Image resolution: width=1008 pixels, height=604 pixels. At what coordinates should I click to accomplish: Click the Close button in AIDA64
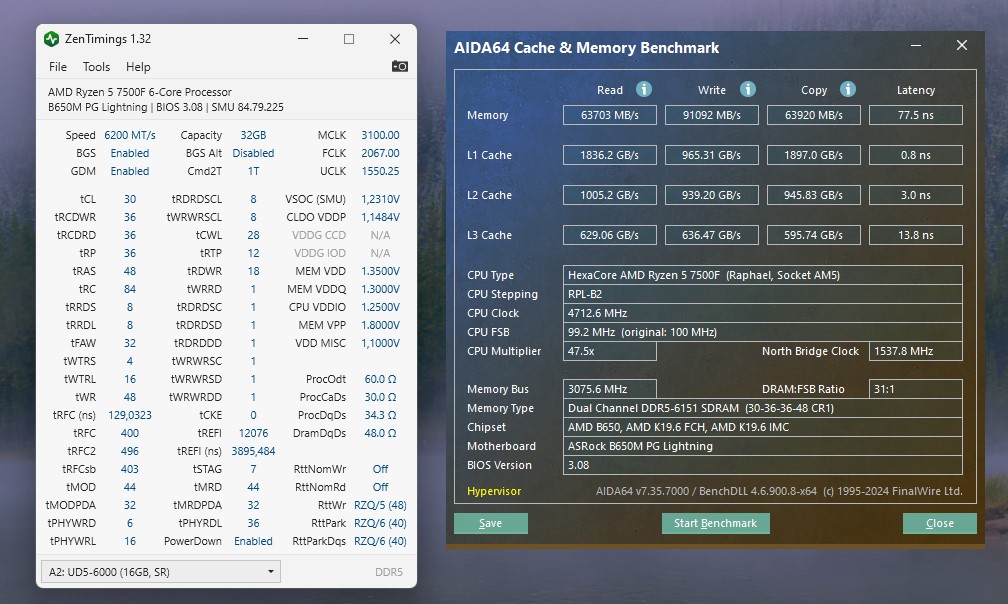(x=939, y=523)
